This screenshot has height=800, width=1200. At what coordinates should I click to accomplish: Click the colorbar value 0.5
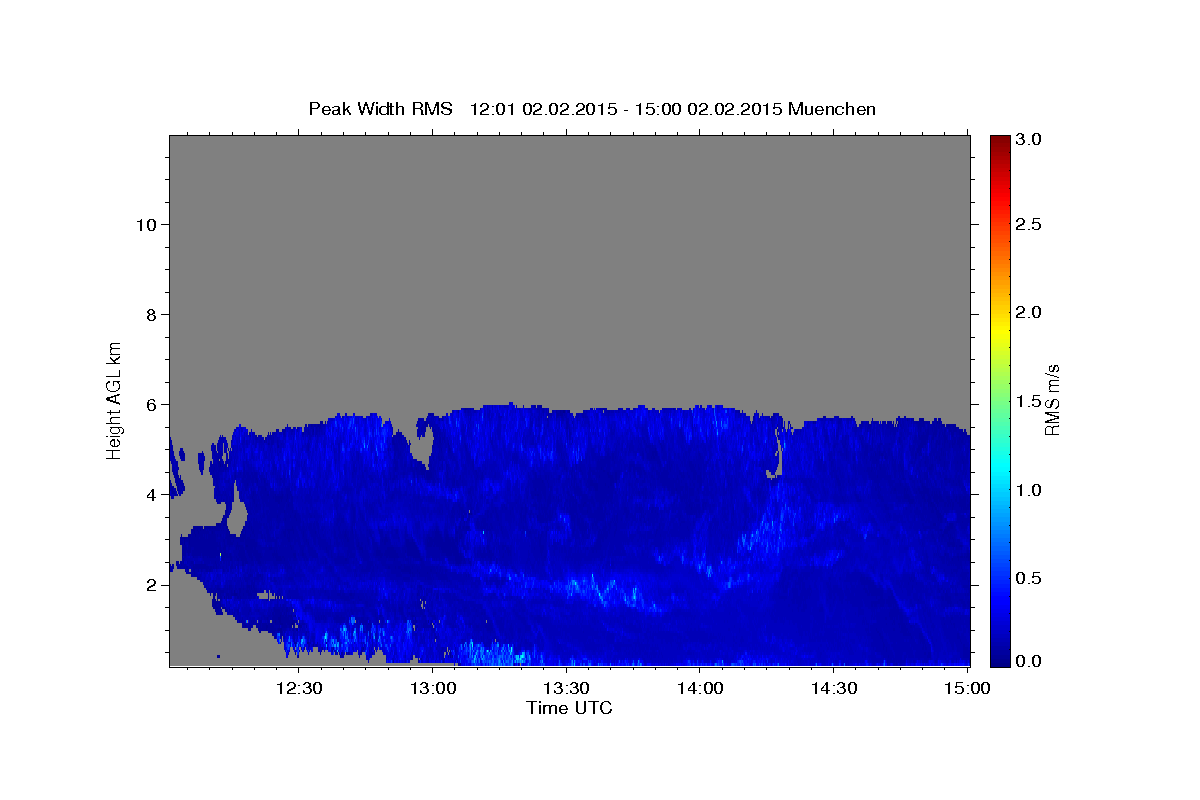(x=1029, y=578)
